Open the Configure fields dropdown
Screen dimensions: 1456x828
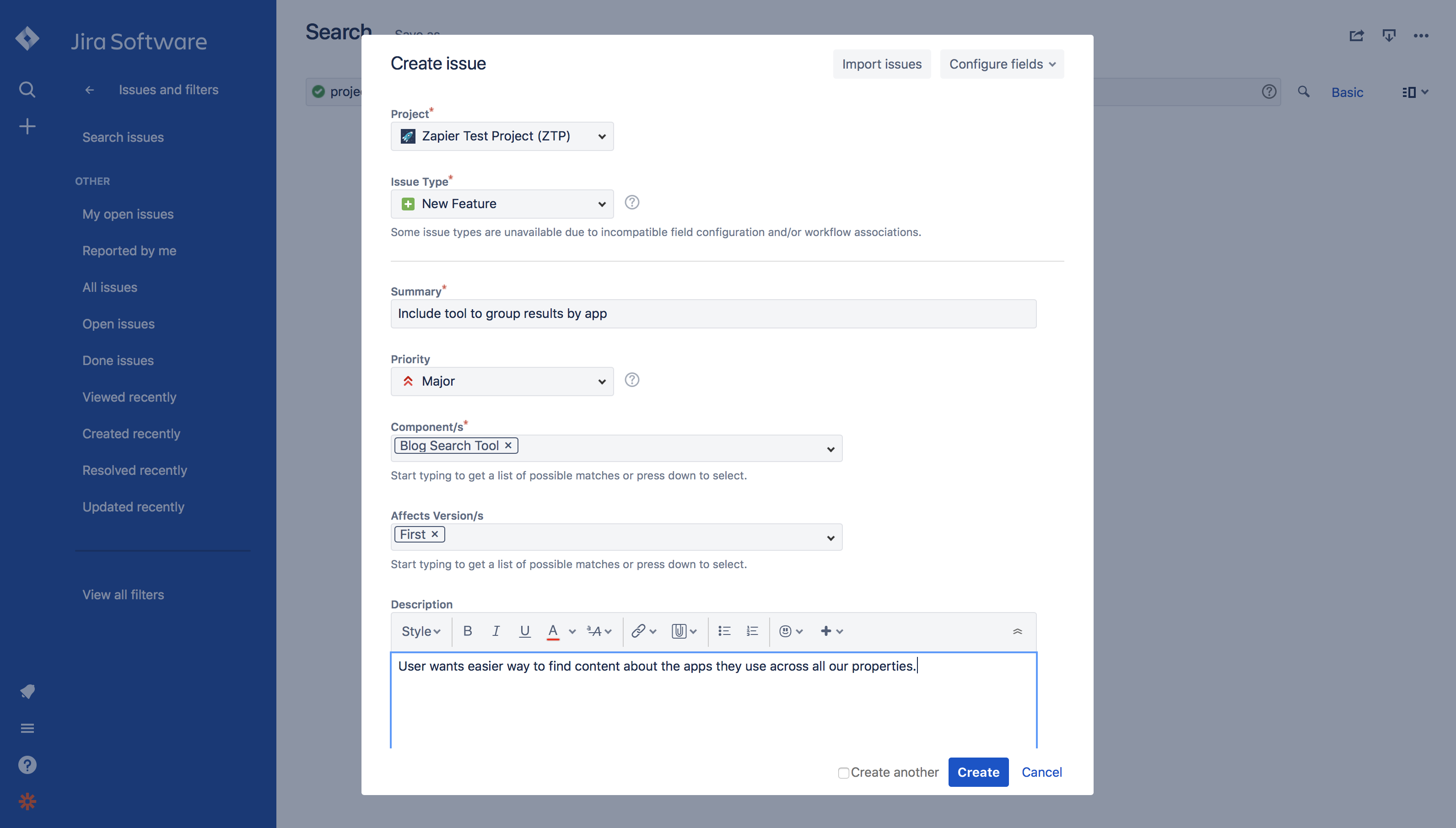[1002, 64]
